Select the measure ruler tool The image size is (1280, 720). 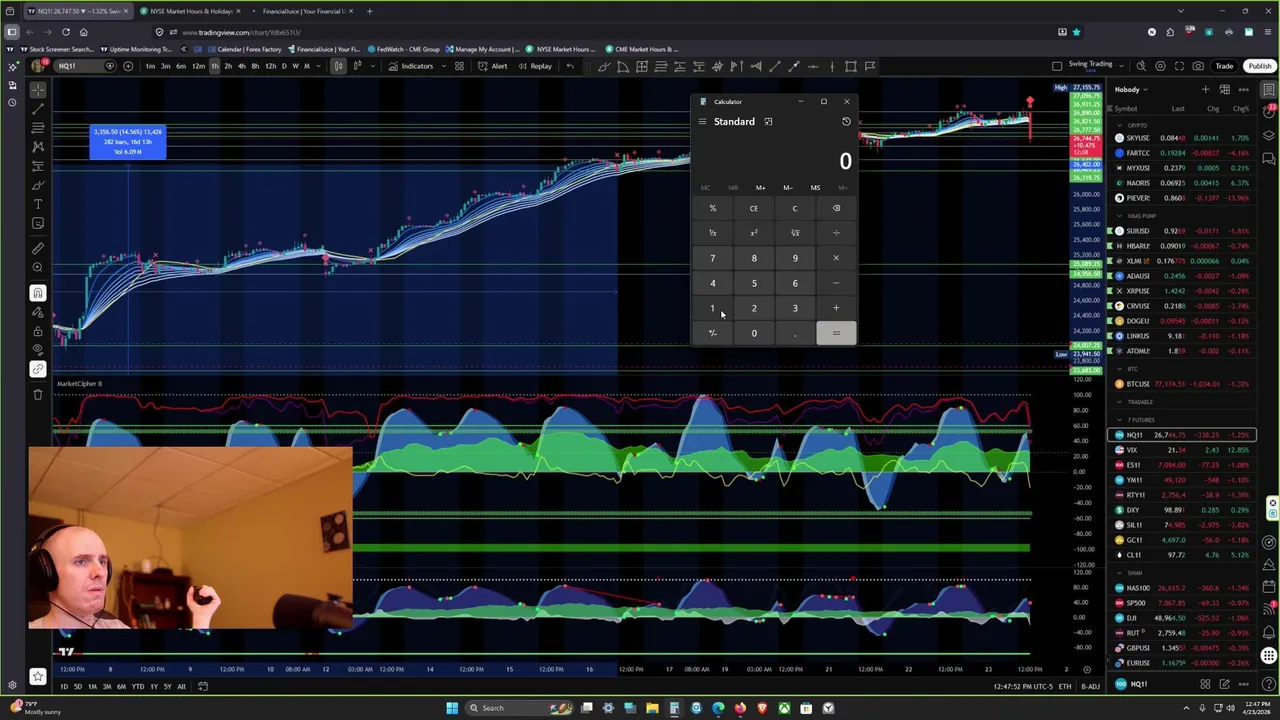click(x=38, y=248)
